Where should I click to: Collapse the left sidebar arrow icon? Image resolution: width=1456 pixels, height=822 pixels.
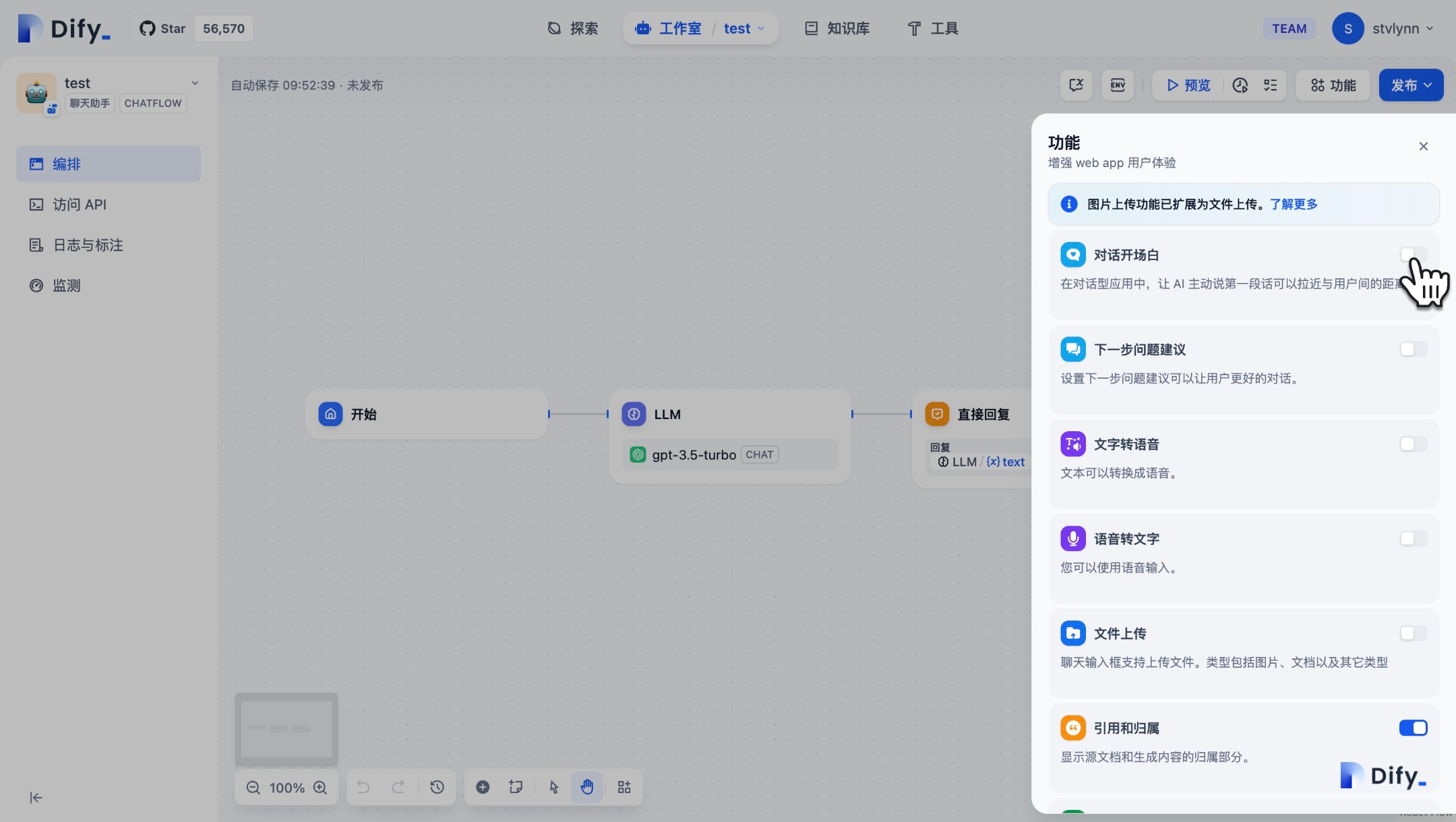tap(36, 798)
